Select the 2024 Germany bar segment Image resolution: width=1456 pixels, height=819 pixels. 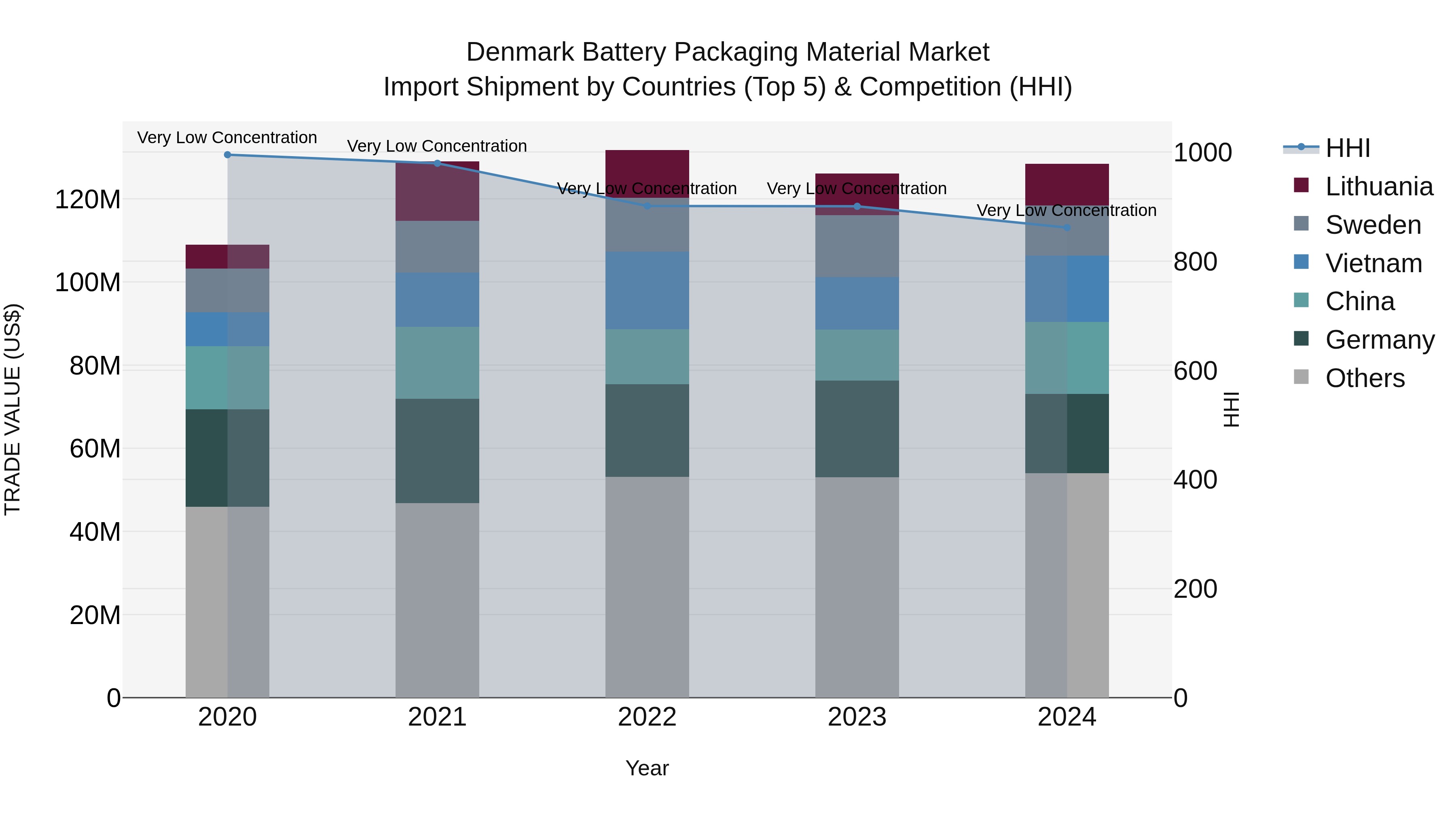tap(1067, 434)
